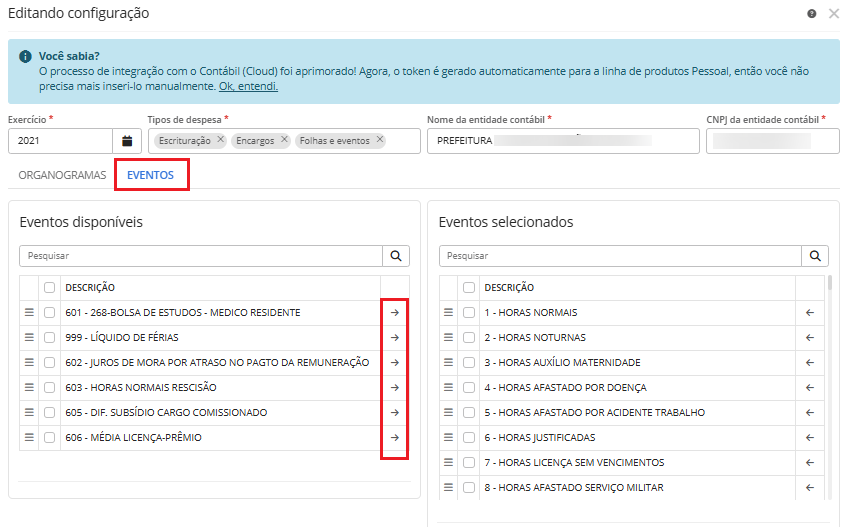Screen dimensions: 848x527
Task: Select the Eventos tab
Action: 150,175
